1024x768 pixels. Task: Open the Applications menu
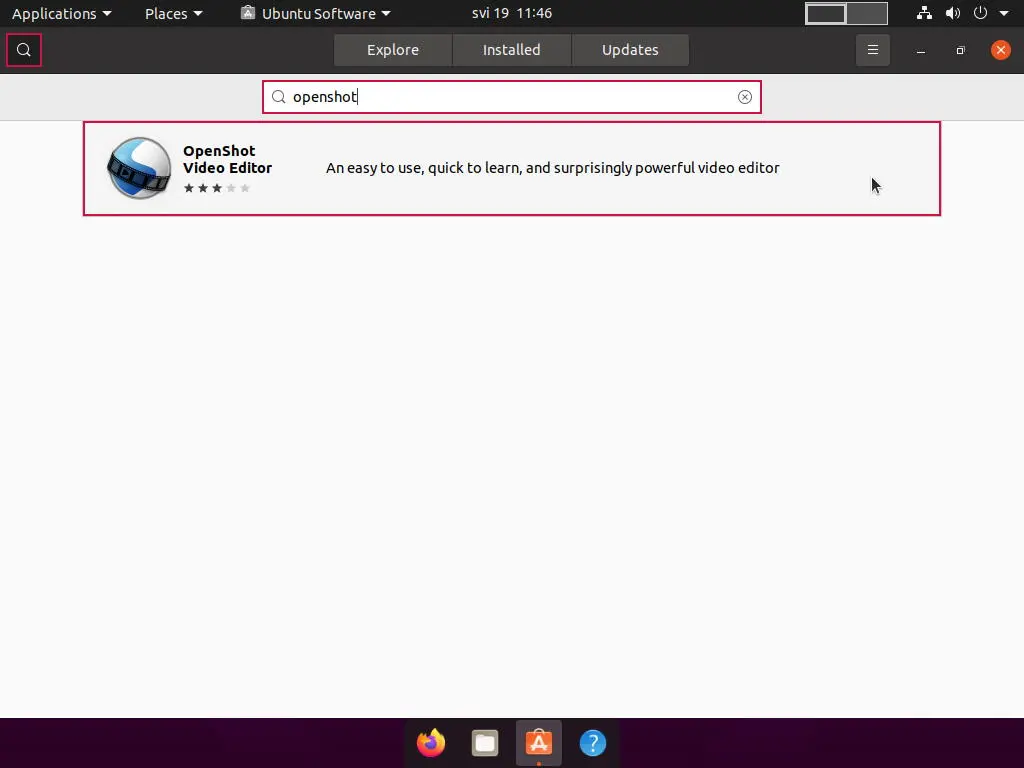click(x=61, y=13)
